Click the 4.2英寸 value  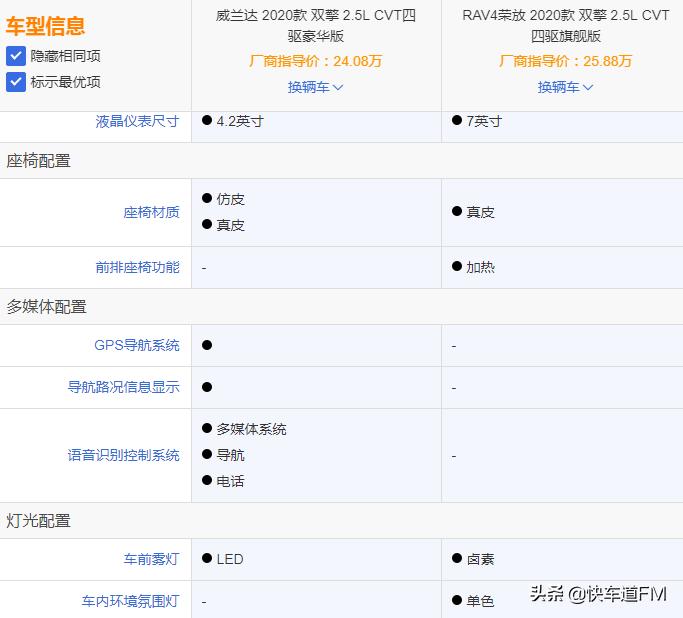point(240,121)
